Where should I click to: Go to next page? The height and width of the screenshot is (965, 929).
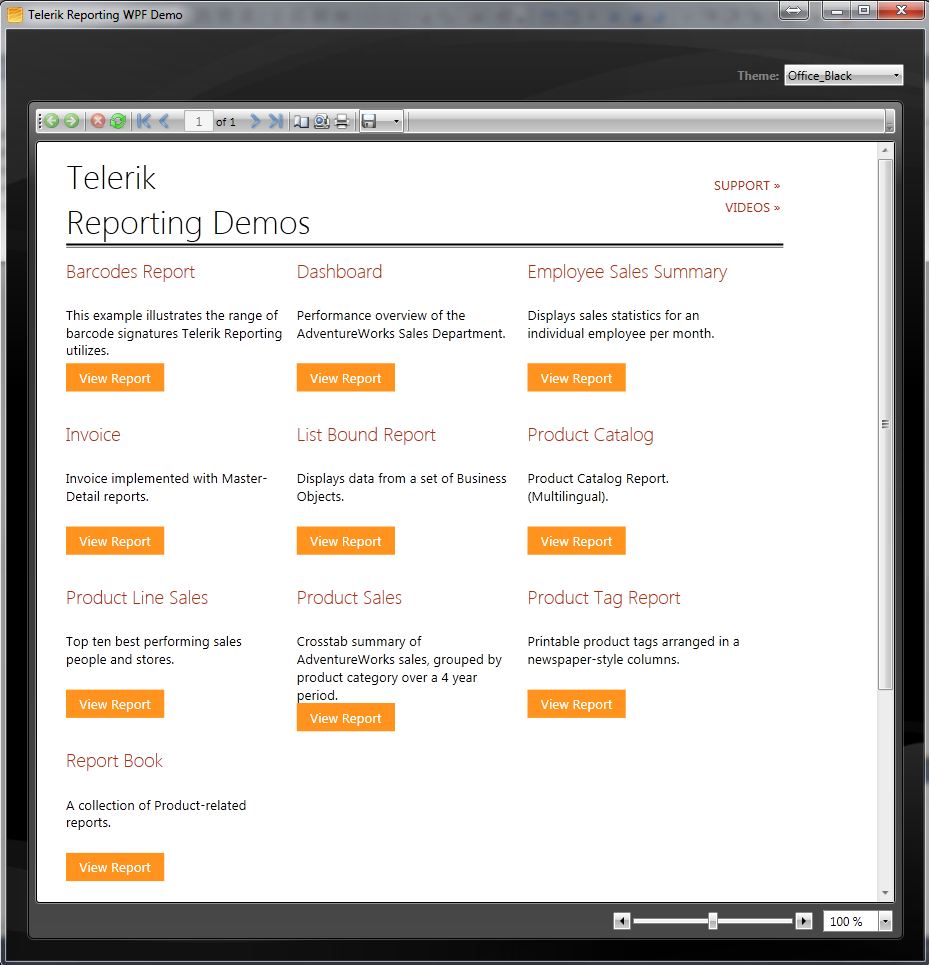[x=255, y=121]
